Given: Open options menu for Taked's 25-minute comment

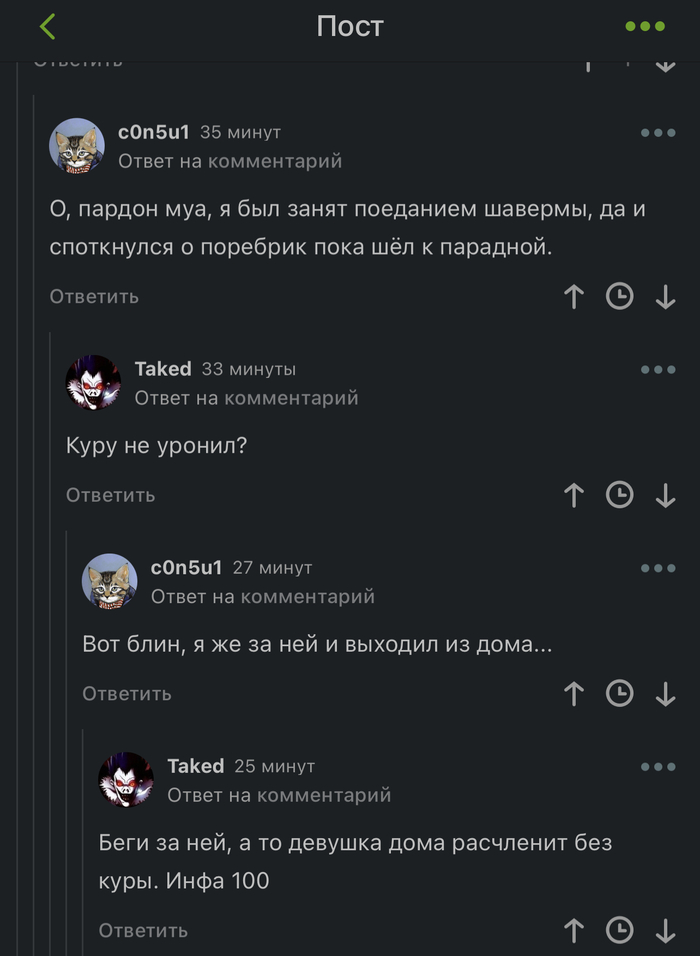Looking at the screenshot, I should click(x=658, y=767).
